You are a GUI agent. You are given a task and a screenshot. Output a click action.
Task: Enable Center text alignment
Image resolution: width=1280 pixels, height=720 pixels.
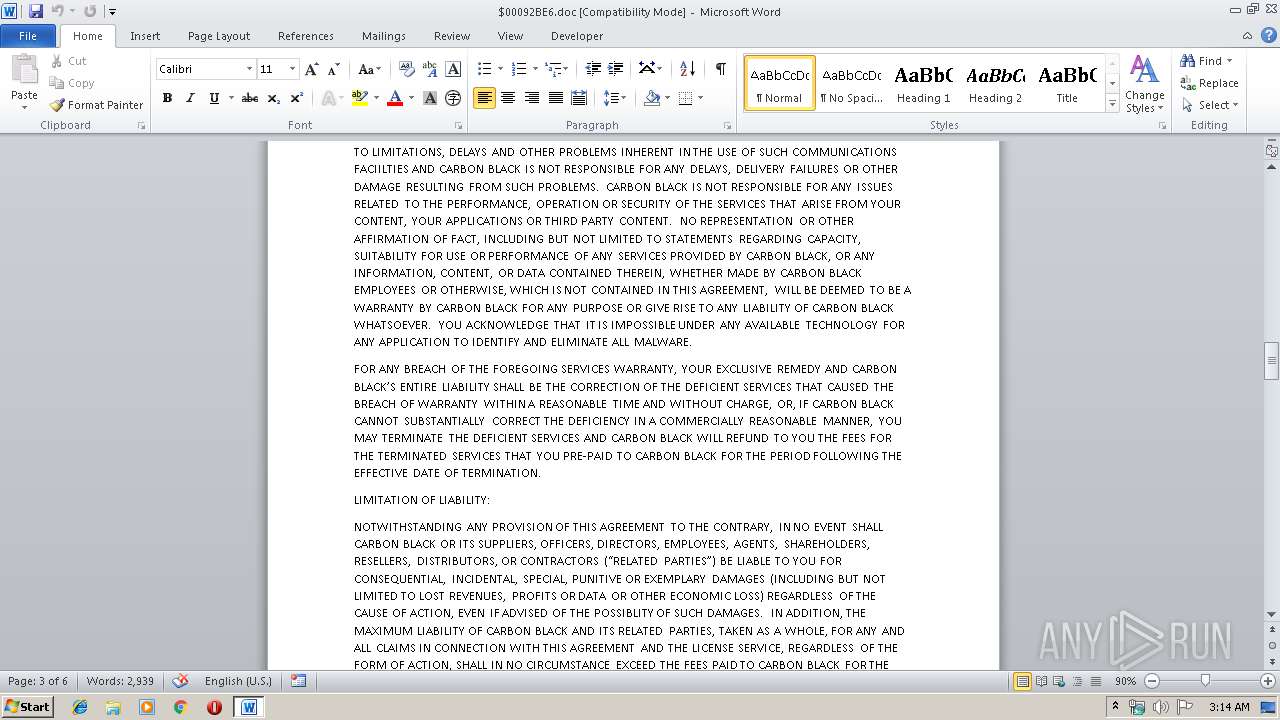[508, 98]
